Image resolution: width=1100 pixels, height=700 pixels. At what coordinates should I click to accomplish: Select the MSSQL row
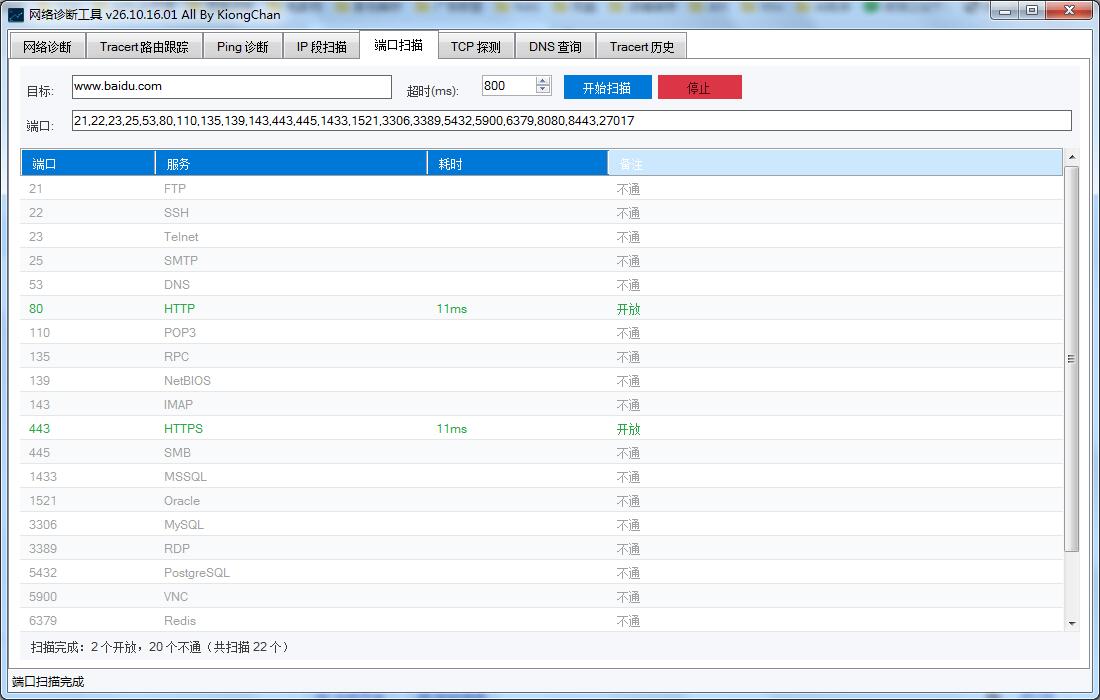tap(542, 476)
